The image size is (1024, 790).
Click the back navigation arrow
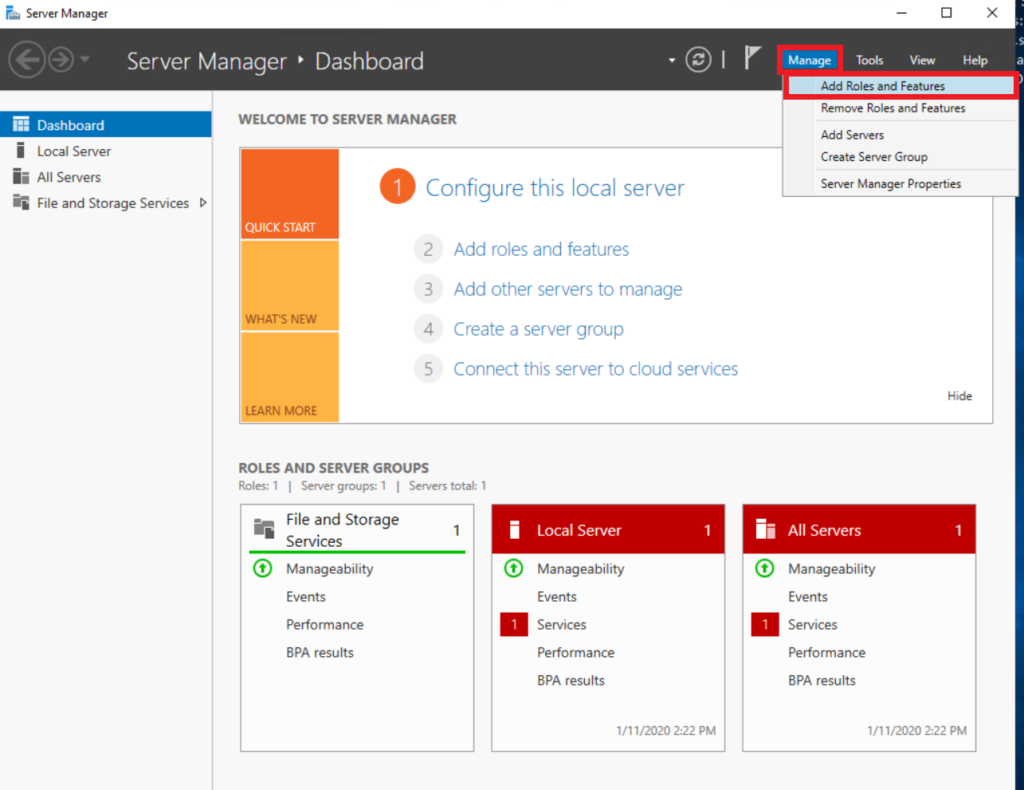[x=27, y=60]
